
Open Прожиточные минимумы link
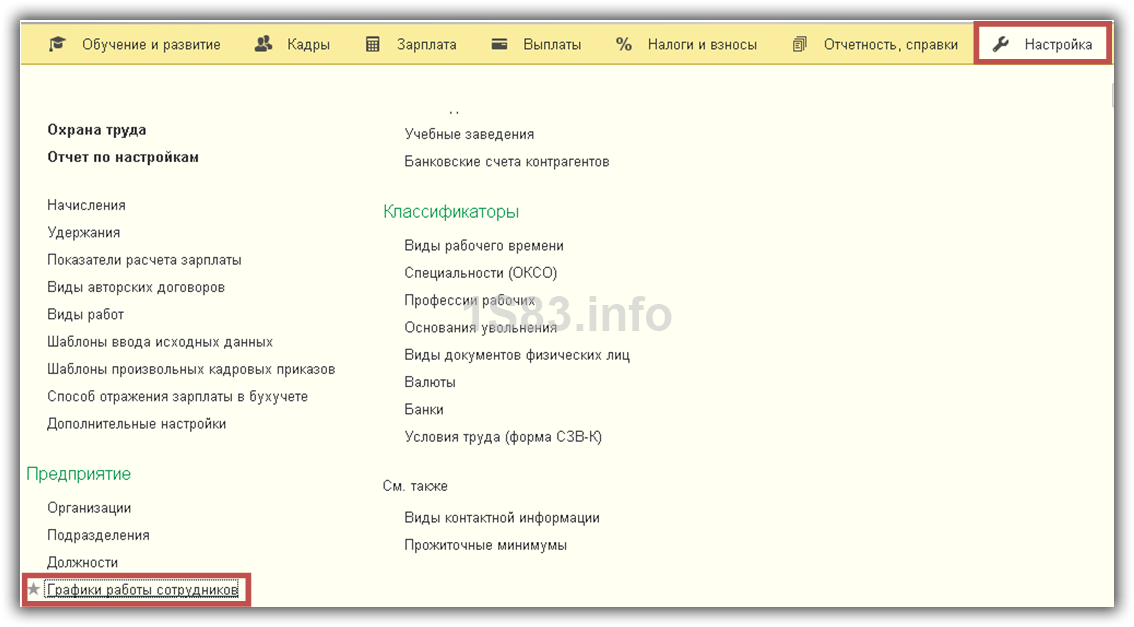pos(485,545)
